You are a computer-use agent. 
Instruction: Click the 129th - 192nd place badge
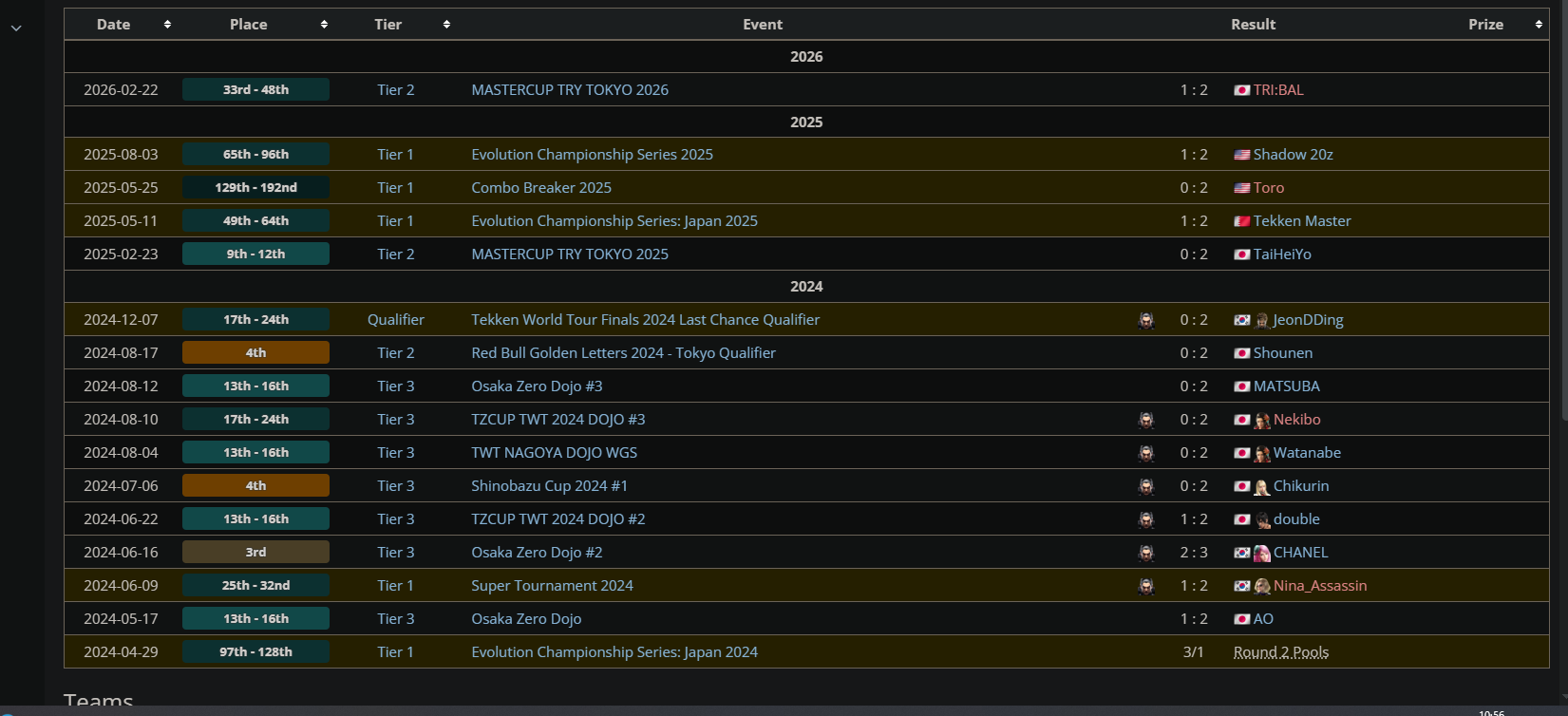click(255, 188)
